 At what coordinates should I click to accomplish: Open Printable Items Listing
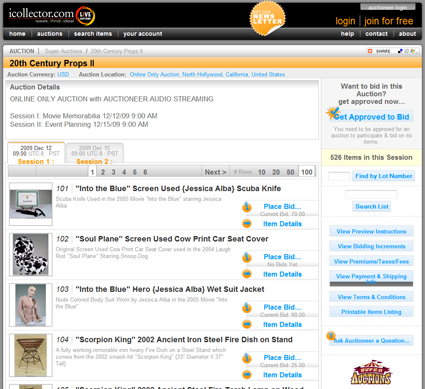371,312
